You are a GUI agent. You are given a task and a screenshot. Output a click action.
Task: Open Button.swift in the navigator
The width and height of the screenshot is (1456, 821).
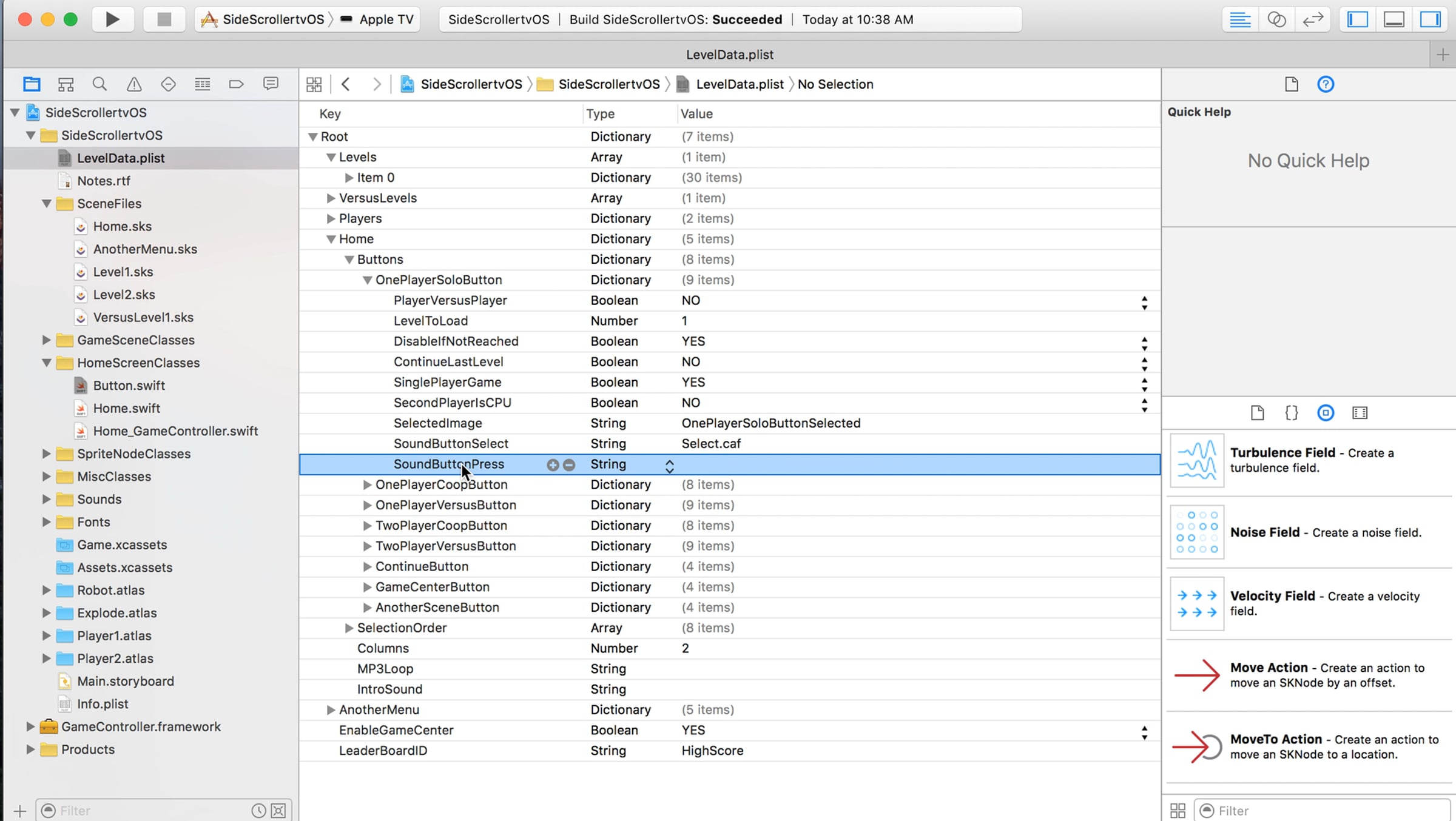(129, 386)
